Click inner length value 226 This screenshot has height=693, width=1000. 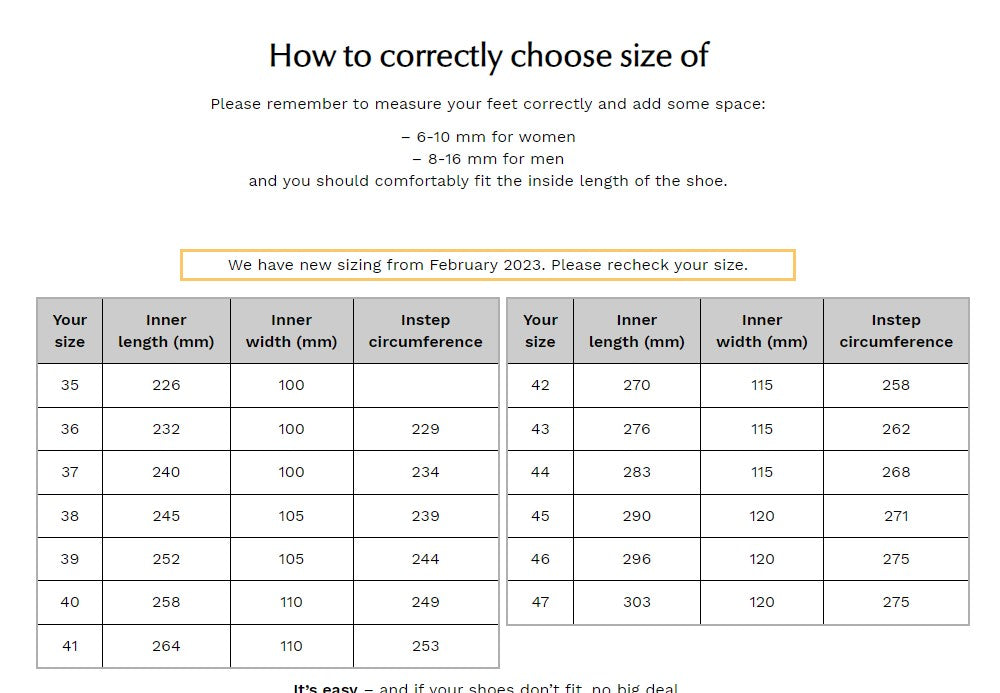point(166,385)
